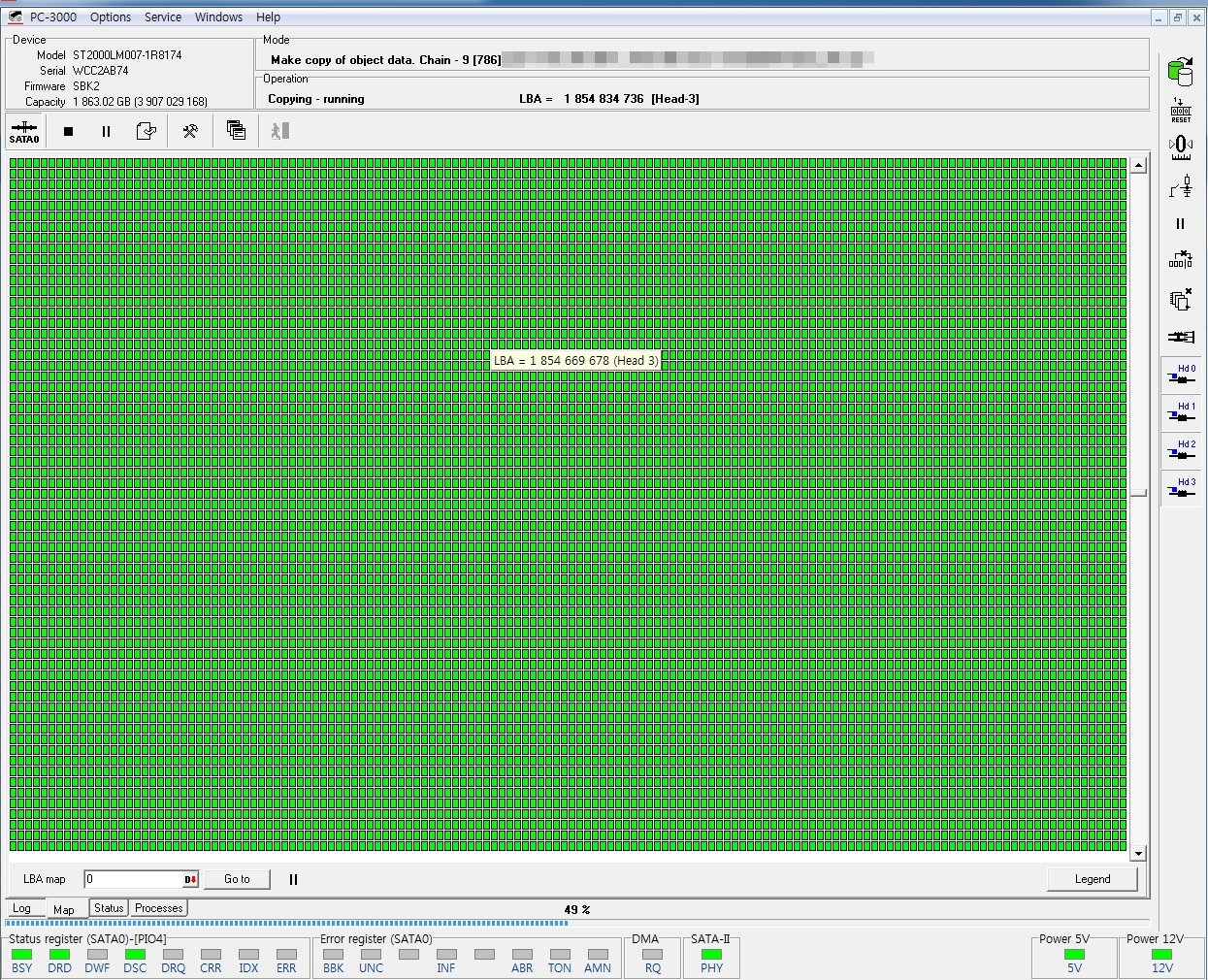Click the INF error register indicator
Image resolution: width=1208 pixels, height=980 pixels.
(x=446, y=955)
